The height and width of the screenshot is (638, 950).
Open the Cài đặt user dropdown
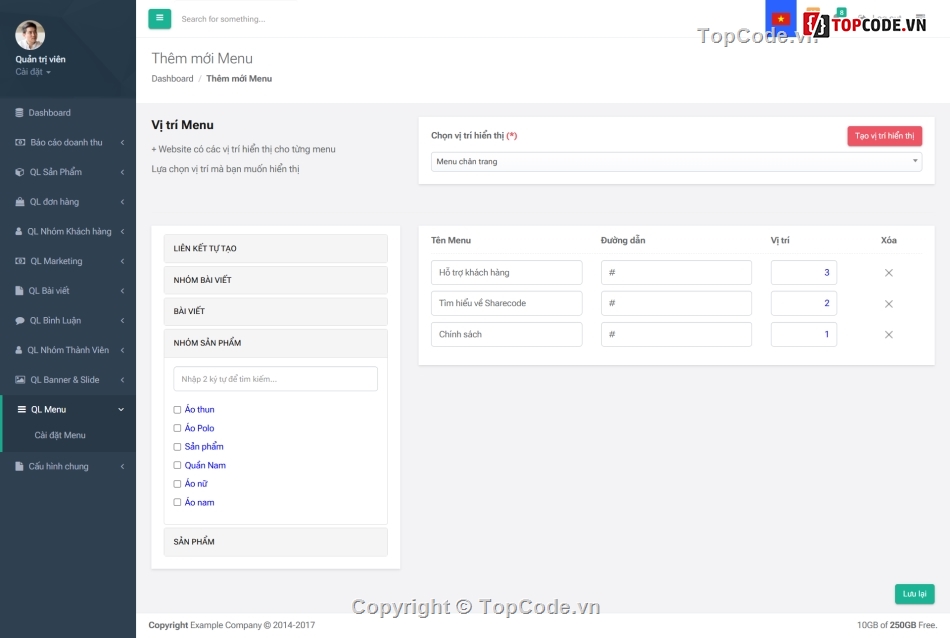click(x=33, y=71)
